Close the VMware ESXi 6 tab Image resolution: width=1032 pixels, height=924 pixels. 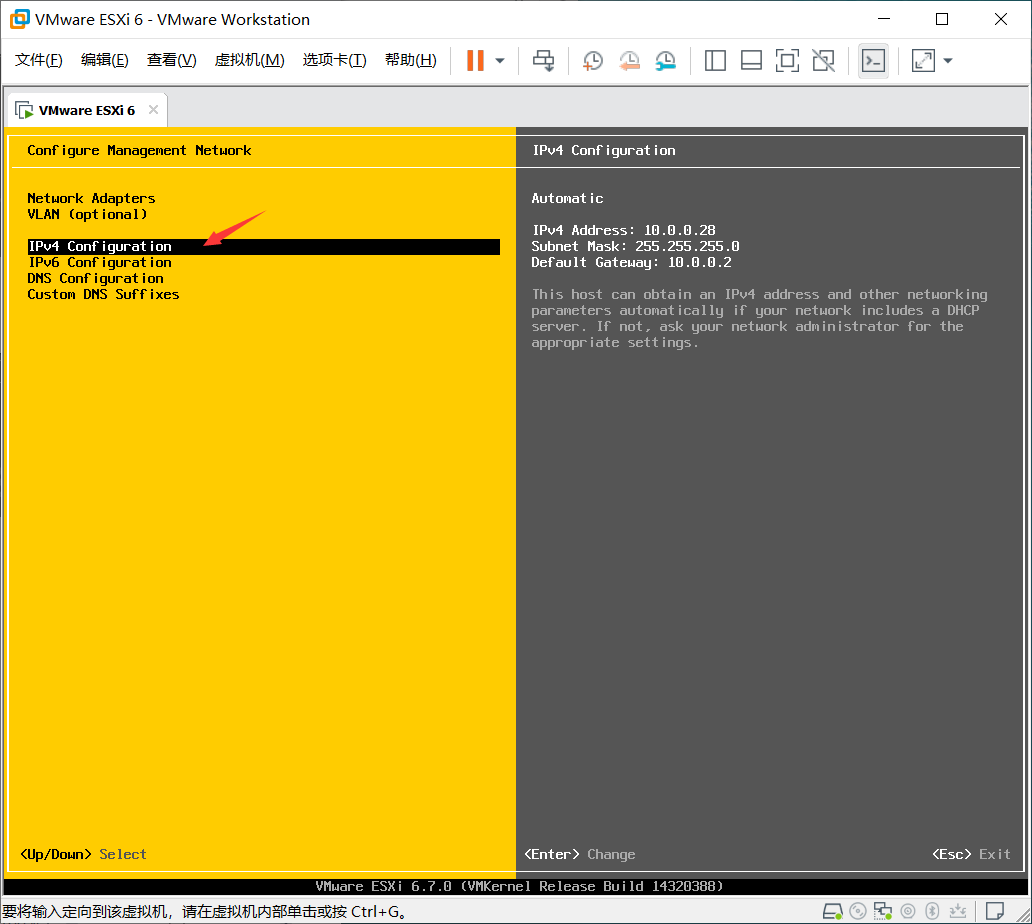pos(153,109)
